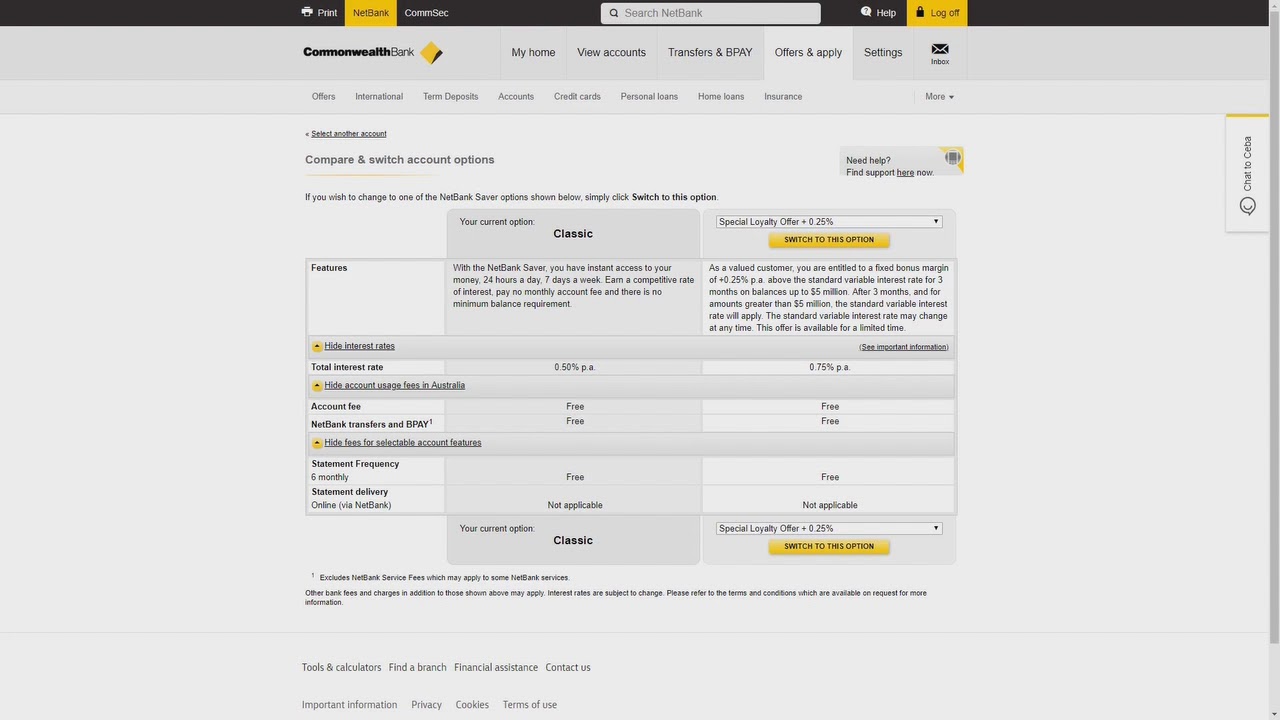
Task: Select Offers submenu item
Action: point(323,97)
